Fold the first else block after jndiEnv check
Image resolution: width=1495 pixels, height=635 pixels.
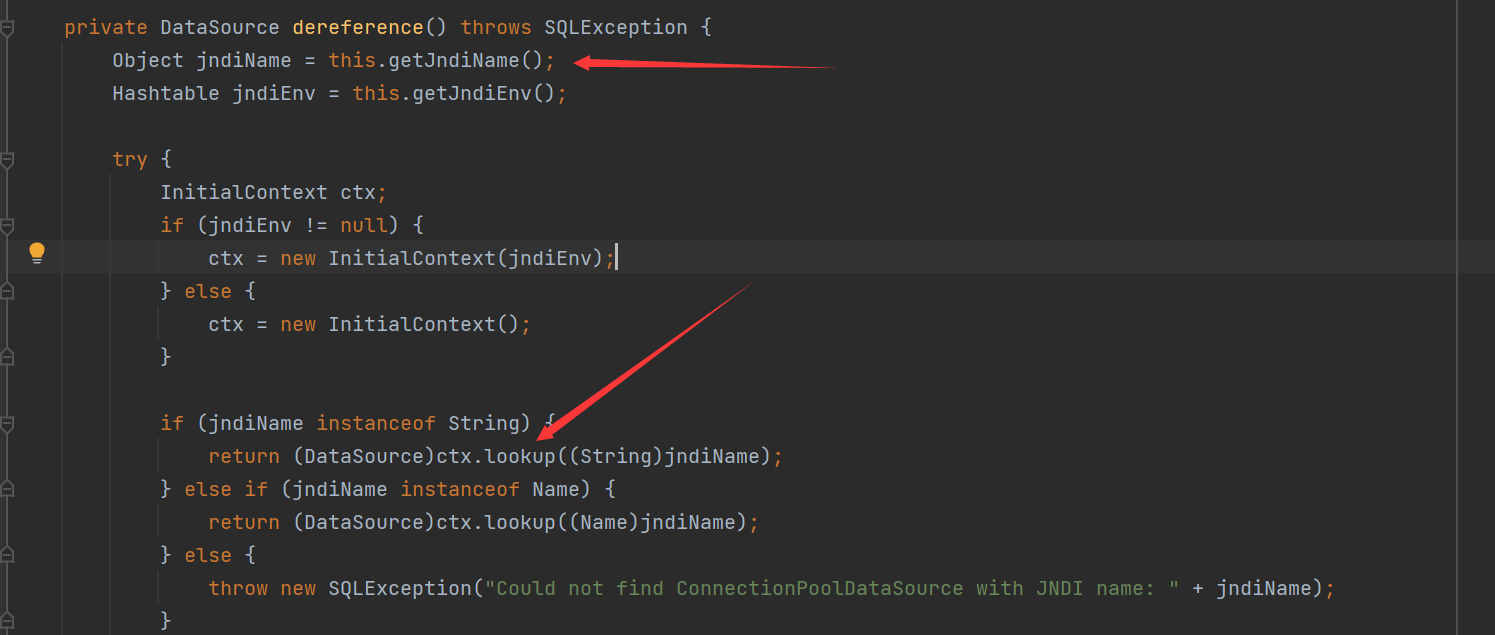pos(7,292)
